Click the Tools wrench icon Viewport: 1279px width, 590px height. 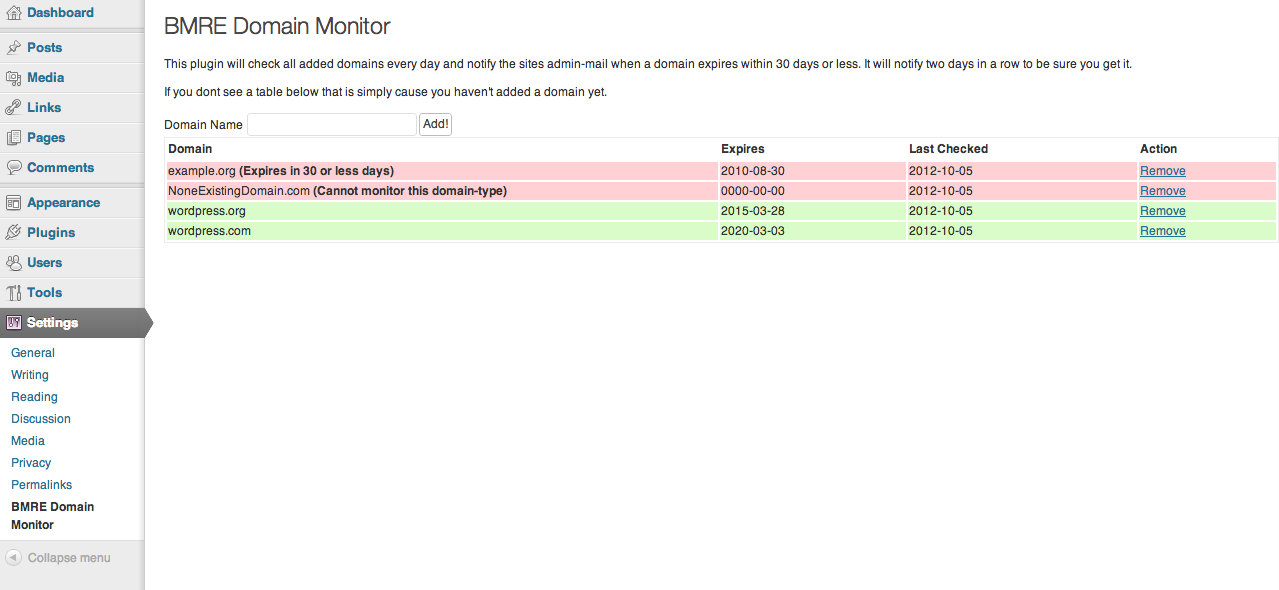(x=13, y=292)
